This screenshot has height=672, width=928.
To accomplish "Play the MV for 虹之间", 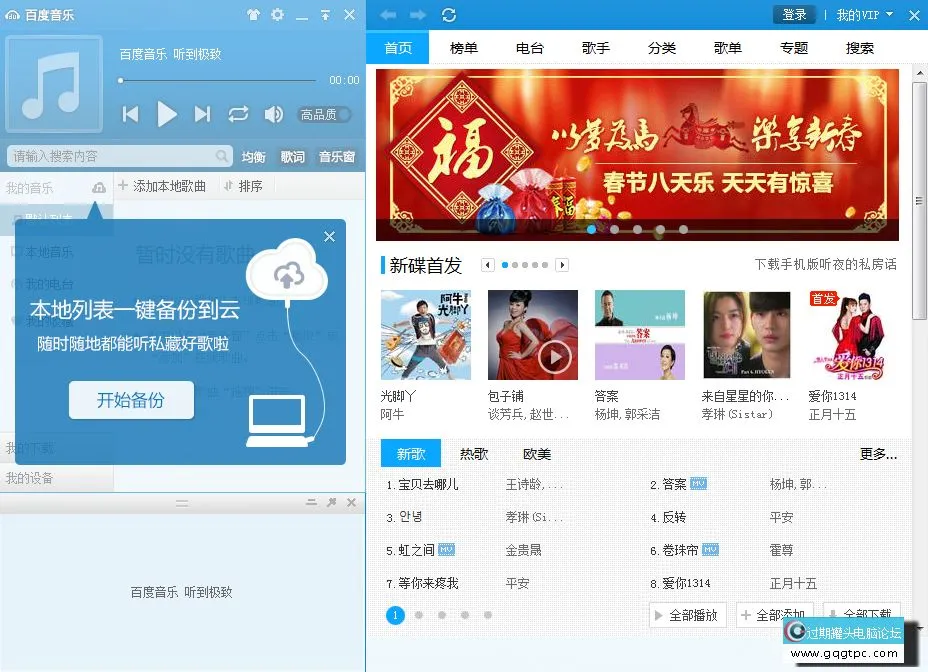I will [x=447, y=550].
